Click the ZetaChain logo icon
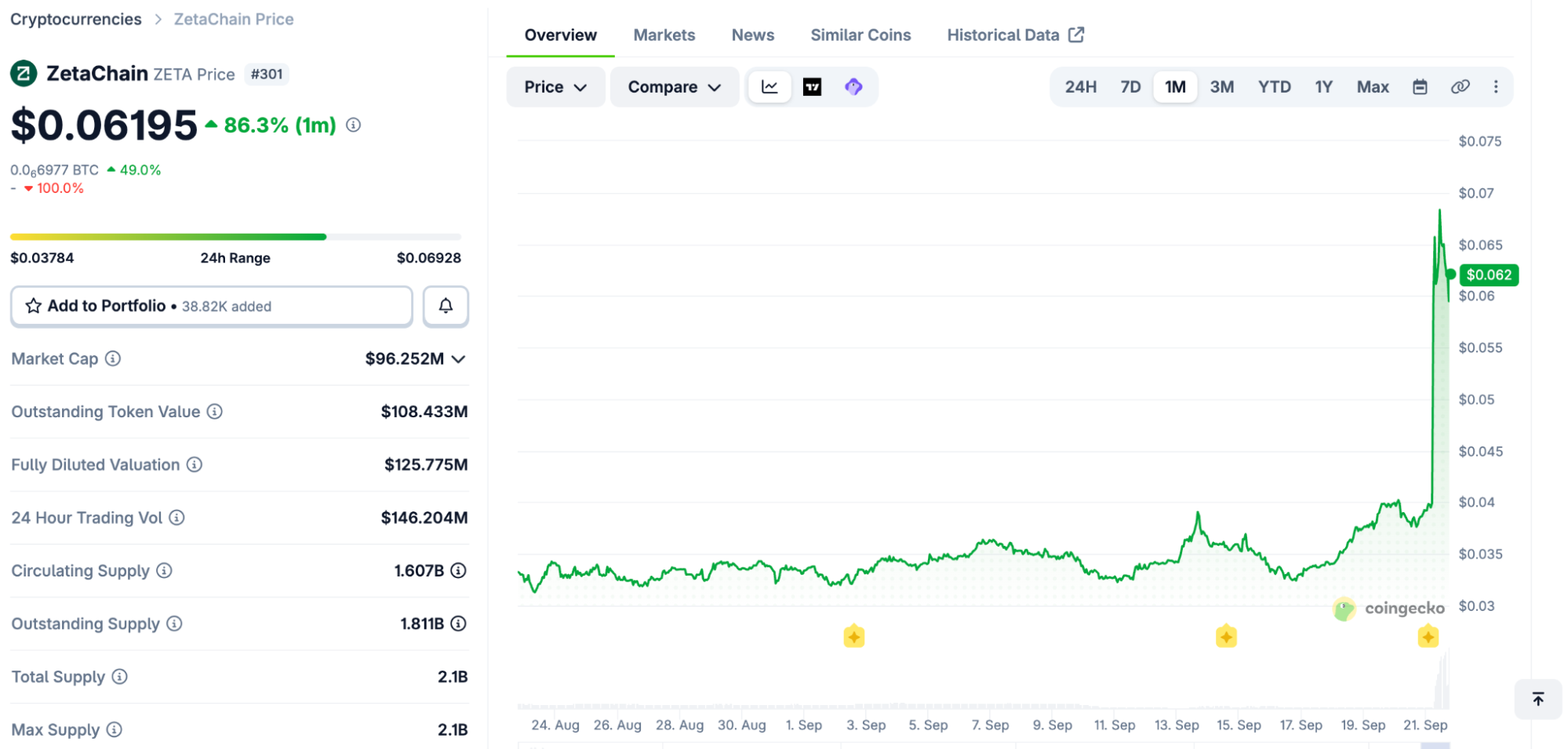This screenshot has height=749, width=1568. (x=24, y=74)
